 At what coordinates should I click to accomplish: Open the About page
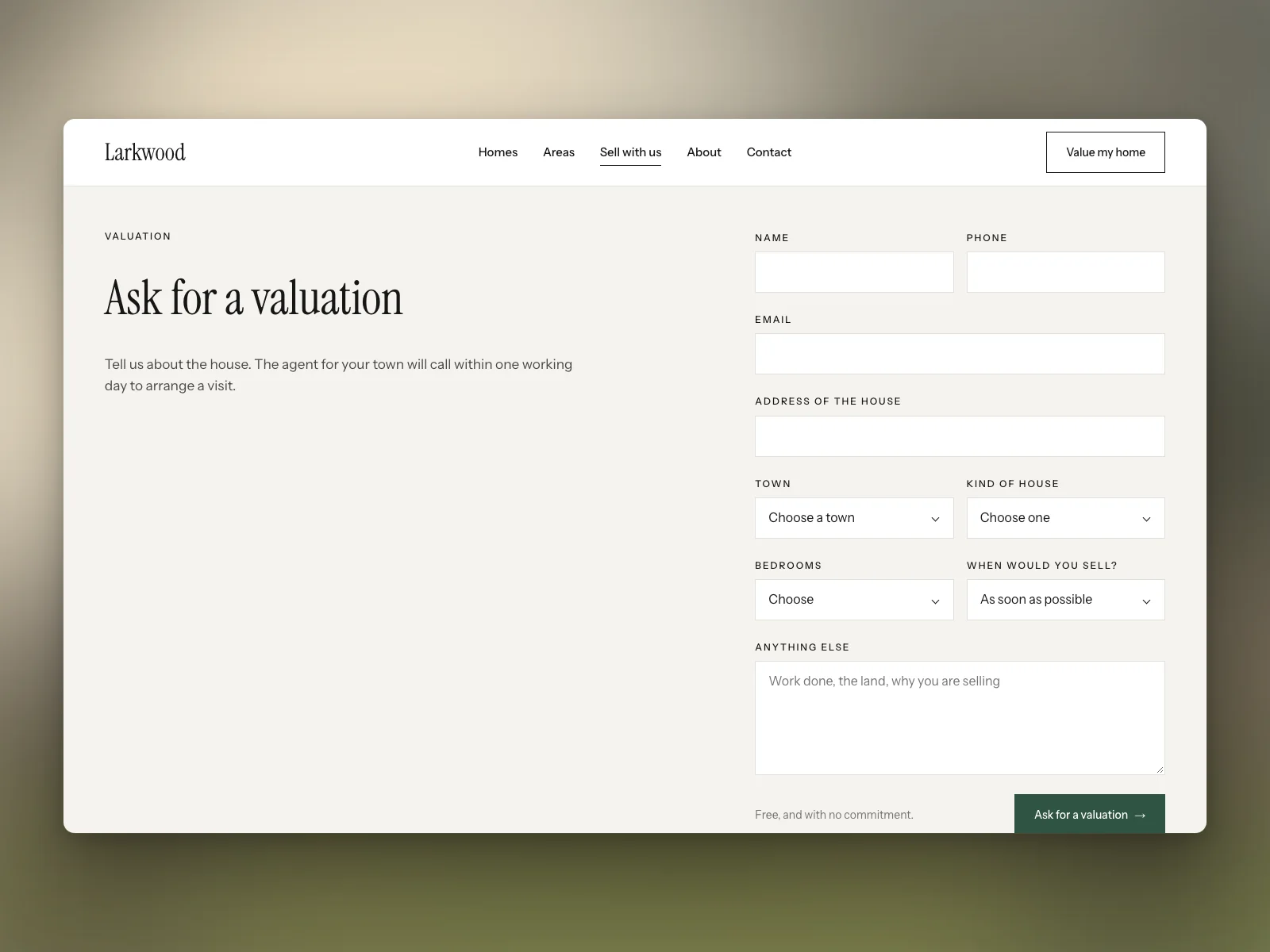[704, 152]
